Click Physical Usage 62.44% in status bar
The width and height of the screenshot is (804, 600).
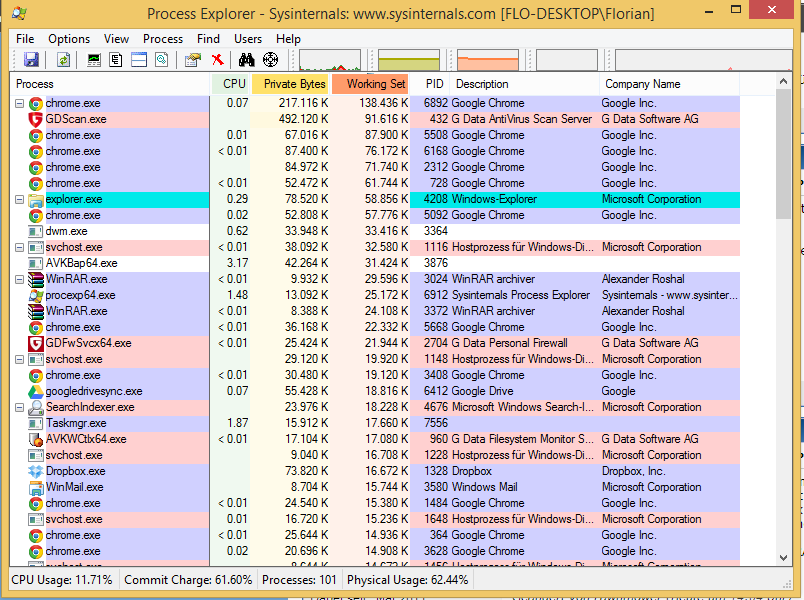(408, 580)
